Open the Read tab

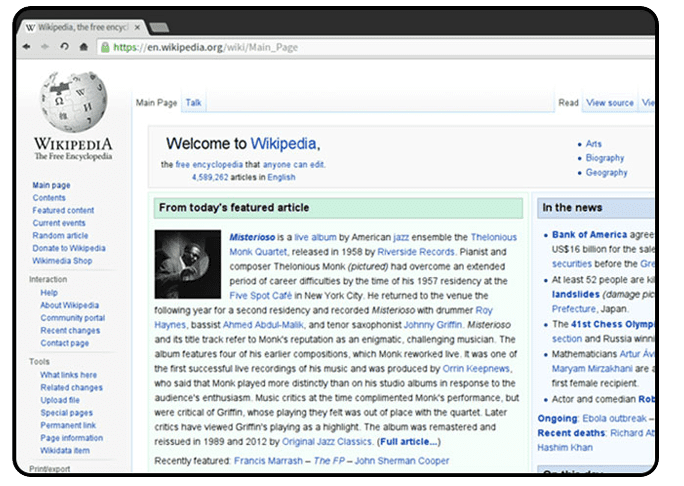coord(568,103)
